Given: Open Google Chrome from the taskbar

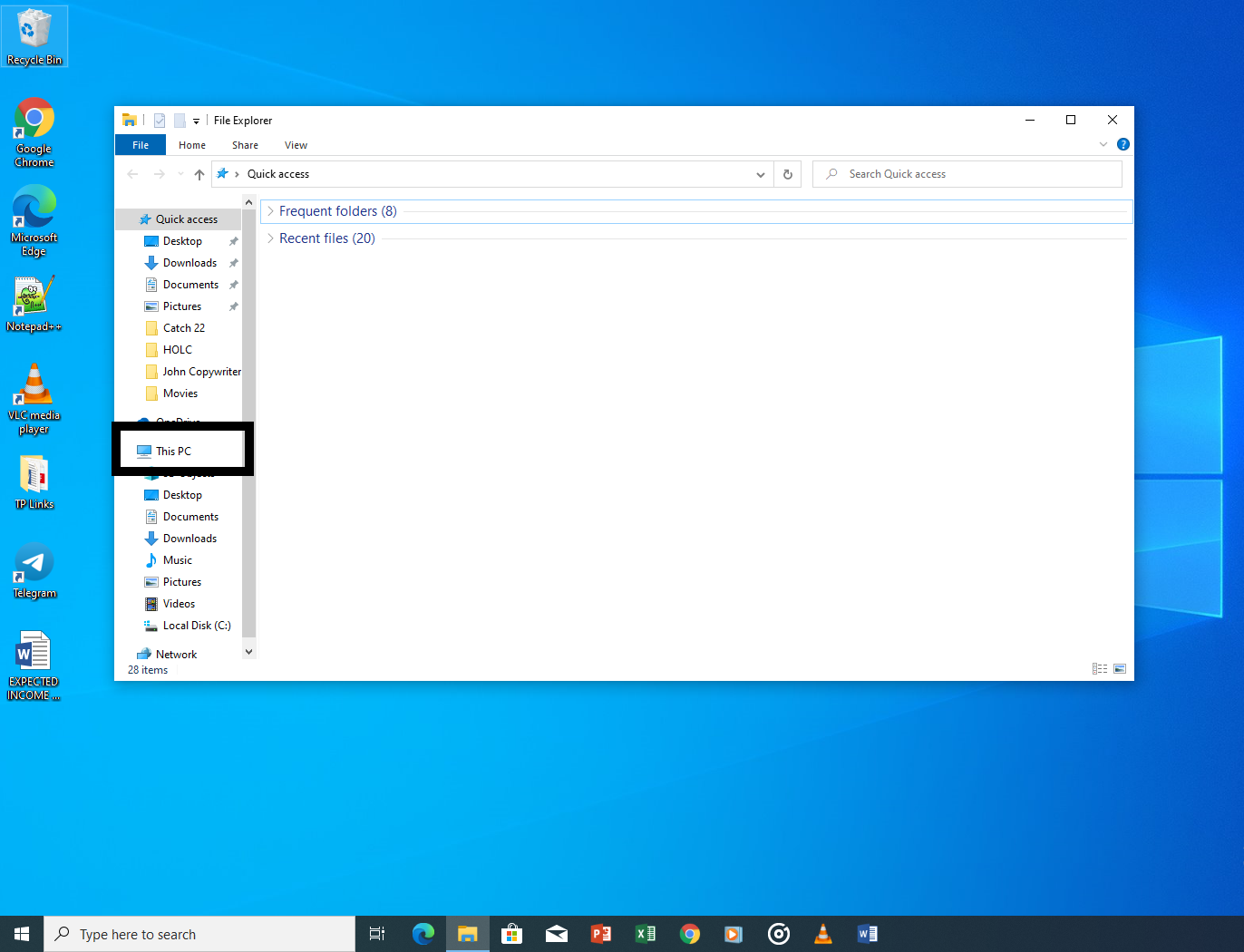Looking at the screenshot, I should 690,934.
